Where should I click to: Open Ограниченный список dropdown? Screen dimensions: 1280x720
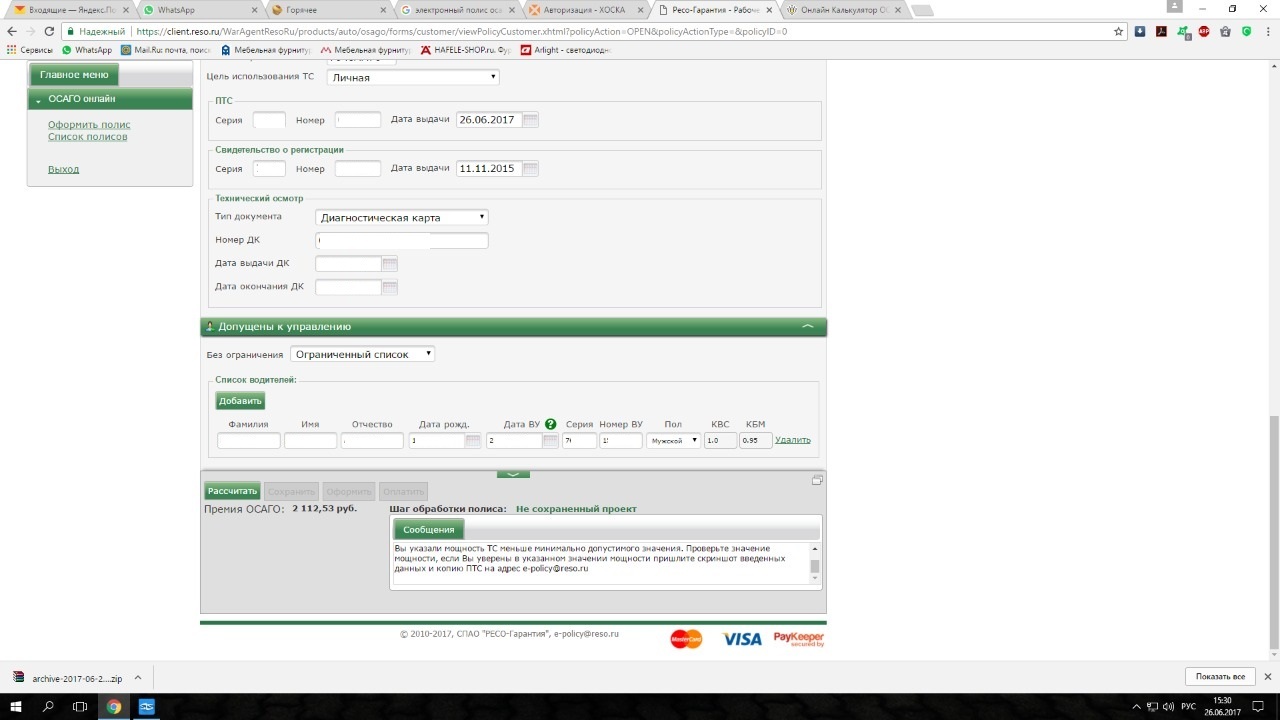tap(362, 354)
